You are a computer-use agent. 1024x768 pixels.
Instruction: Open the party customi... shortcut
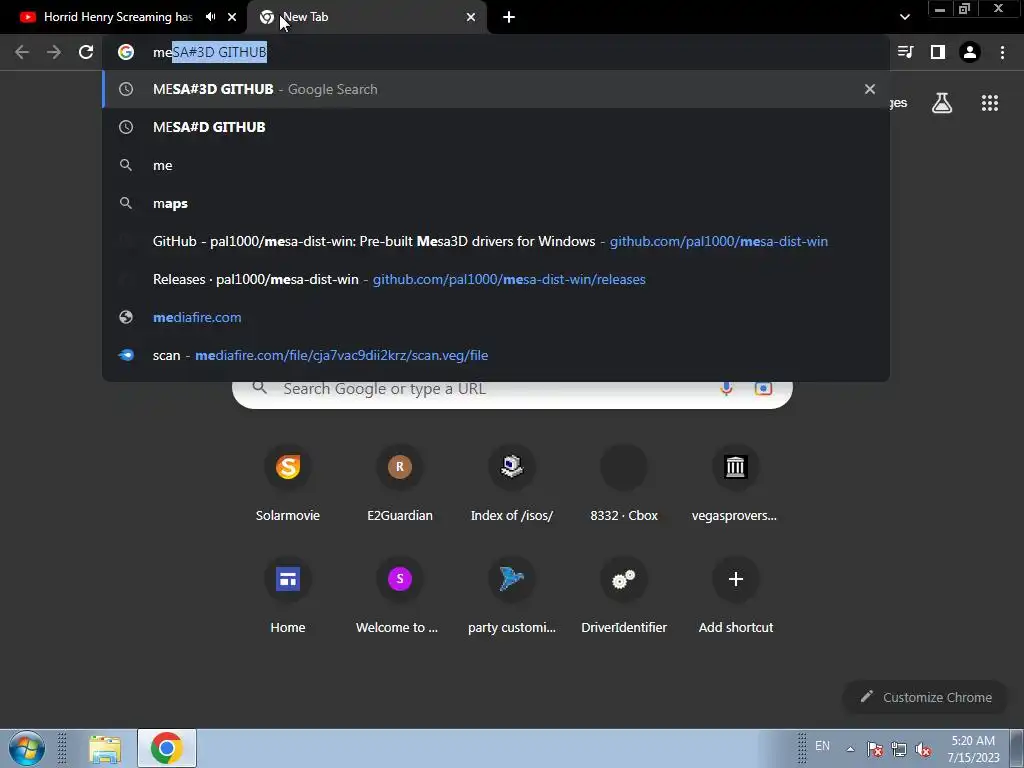(512, 596)
